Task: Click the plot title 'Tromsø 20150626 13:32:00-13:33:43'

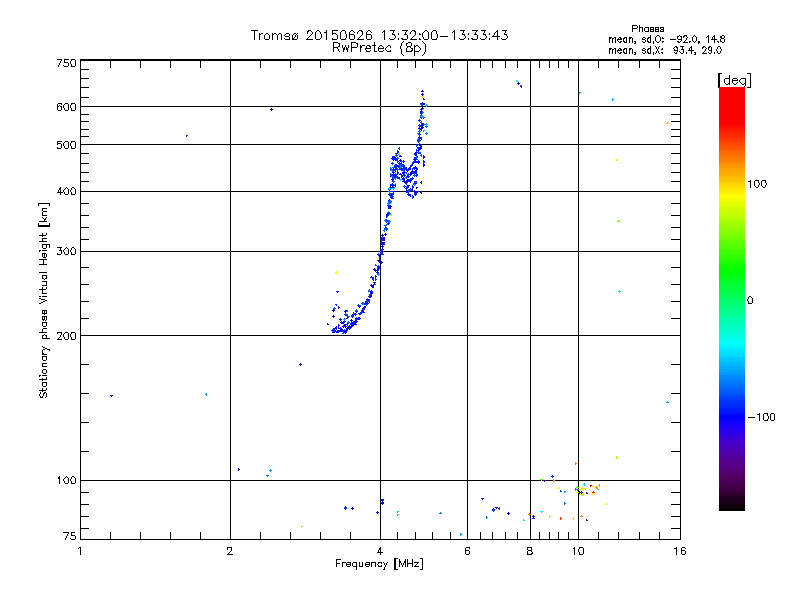Action: coord(379,35)
